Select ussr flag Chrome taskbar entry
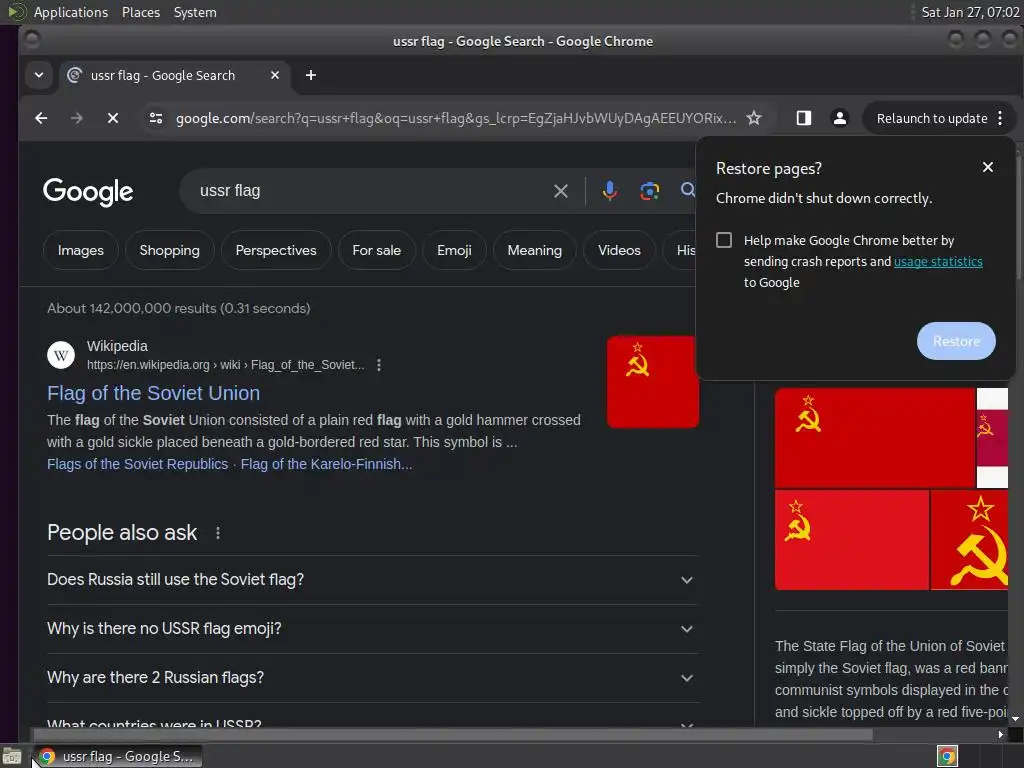1024x768 pixels. coord(118,756)
